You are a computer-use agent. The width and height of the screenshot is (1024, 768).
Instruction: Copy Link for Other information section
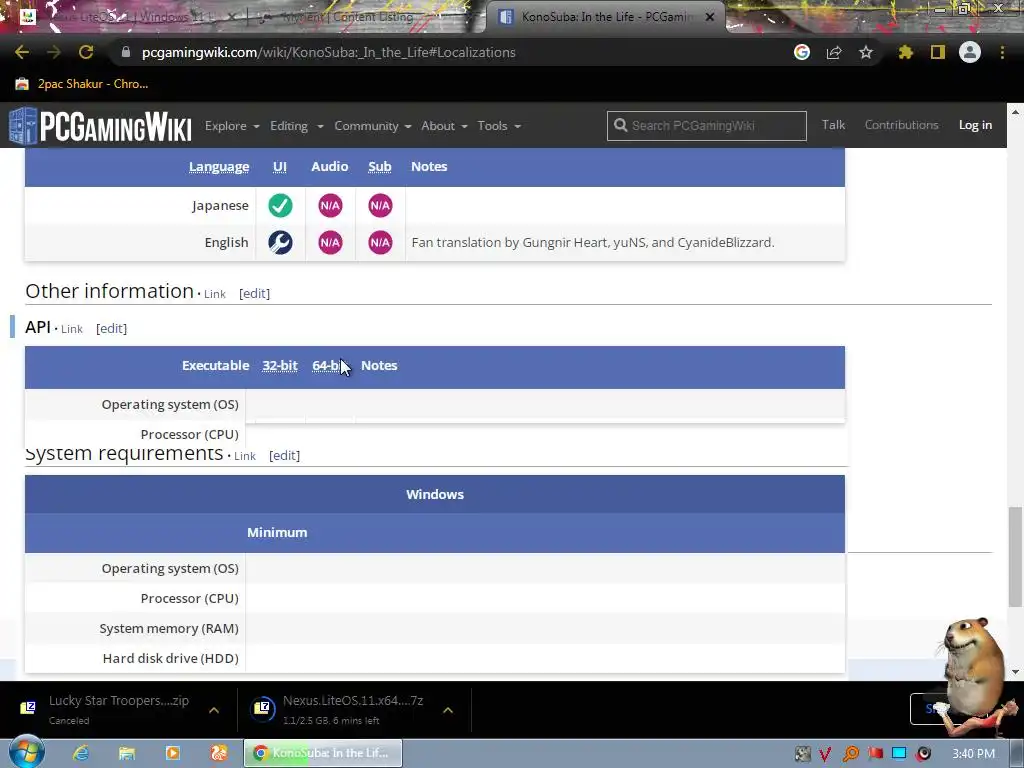click(214, 294)
